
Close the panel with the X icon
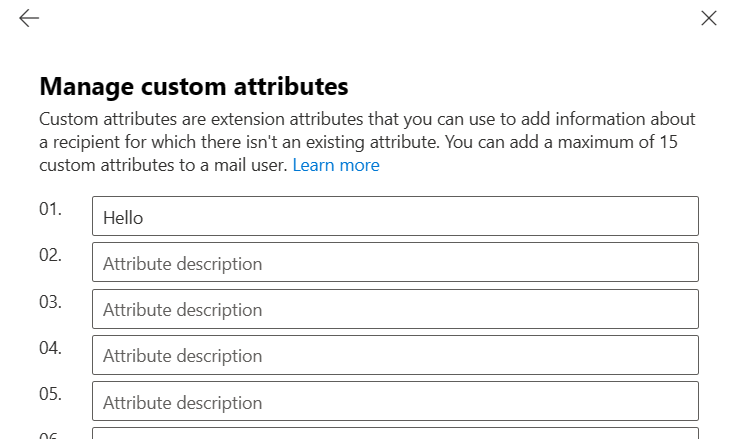[708, 18]
